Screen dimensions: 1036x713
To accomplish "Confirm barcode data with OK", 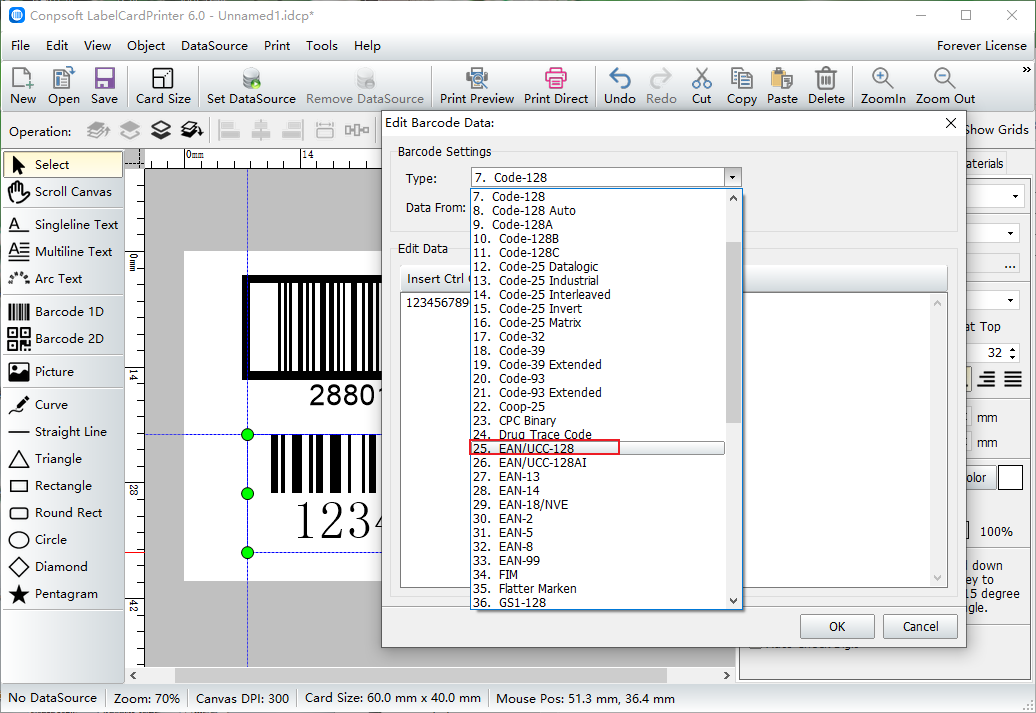I will coord(837,626).
